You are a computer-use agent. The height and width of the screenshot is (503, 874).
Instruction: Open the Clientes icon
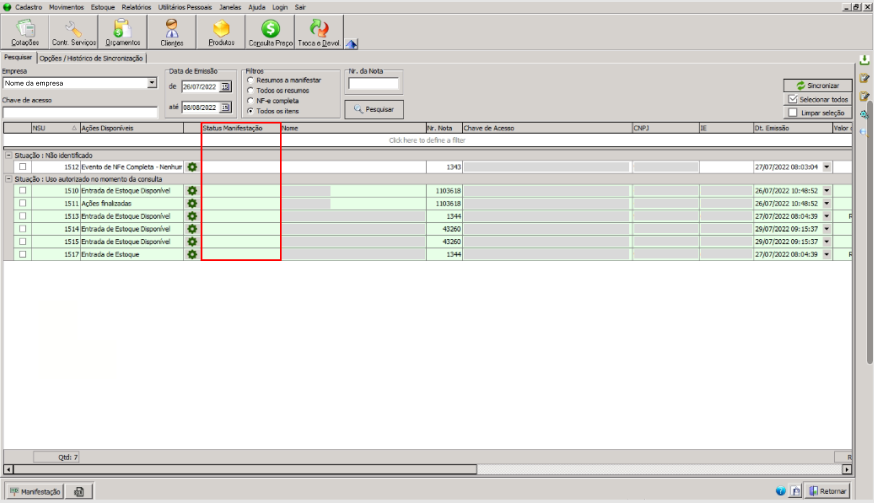tap(172, 32)
